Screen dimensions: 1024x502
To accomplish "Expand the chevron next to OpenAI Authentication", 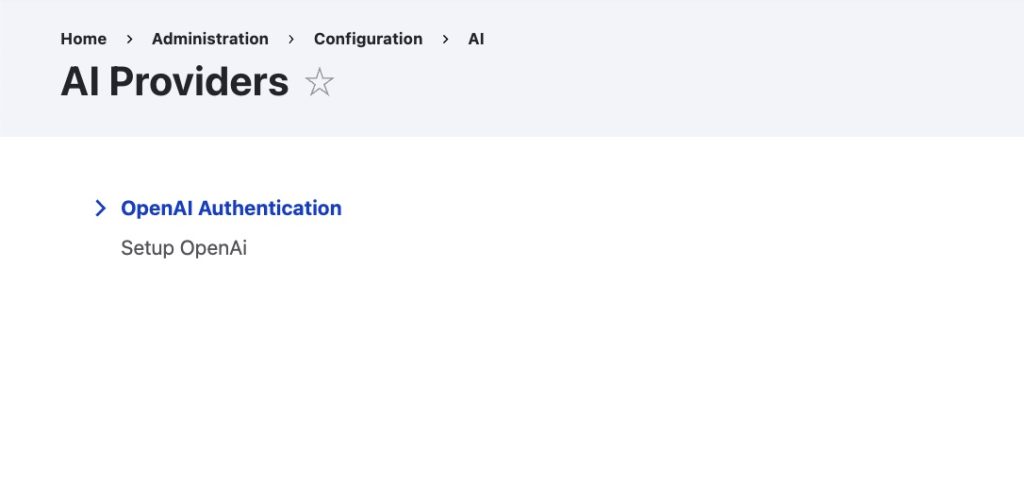I will click(100, 208).
